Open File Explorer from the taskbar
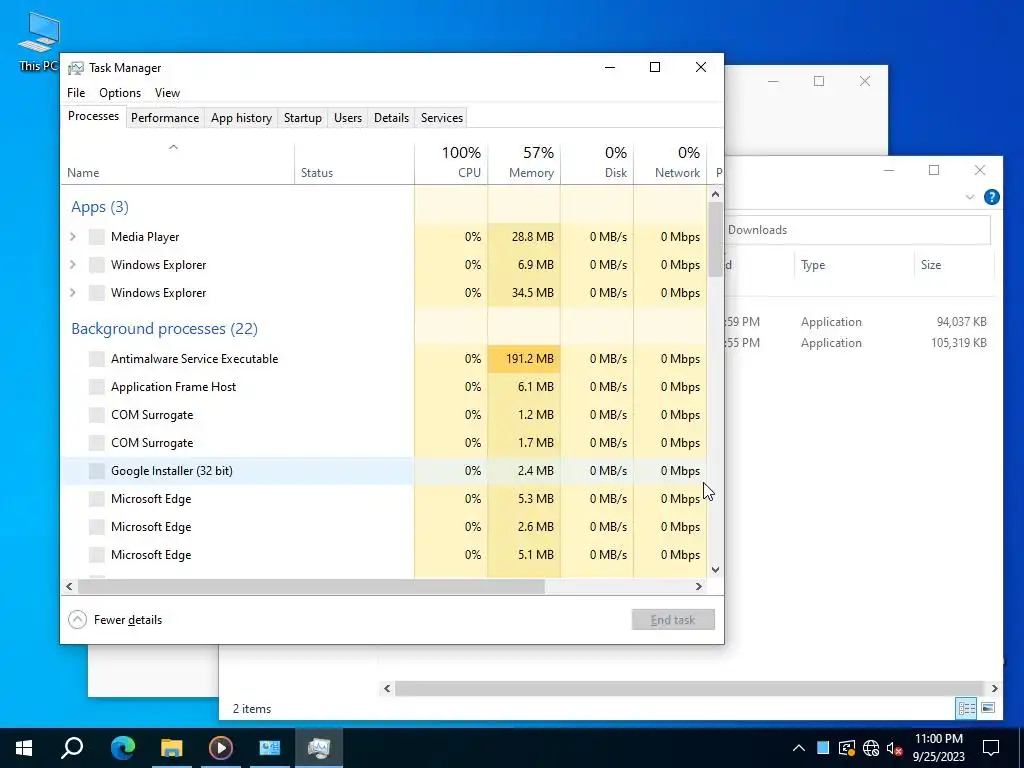Image resolution: width=1024 pixels, height=768 pixels. 171,748
